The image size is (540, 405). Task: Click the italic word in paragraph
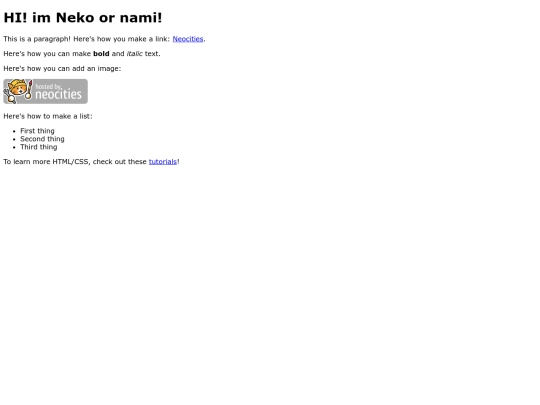(x=135, y=54)
